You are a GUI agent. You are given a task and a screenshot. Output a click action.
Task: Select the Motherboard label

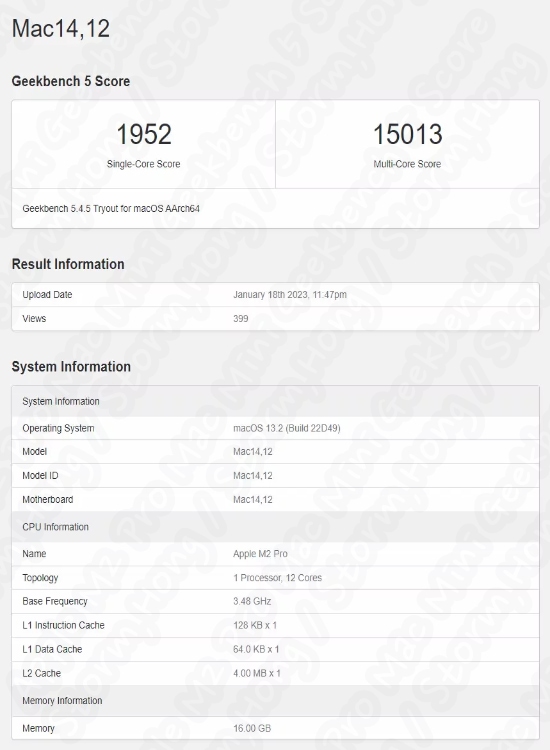tap(48, 499)
